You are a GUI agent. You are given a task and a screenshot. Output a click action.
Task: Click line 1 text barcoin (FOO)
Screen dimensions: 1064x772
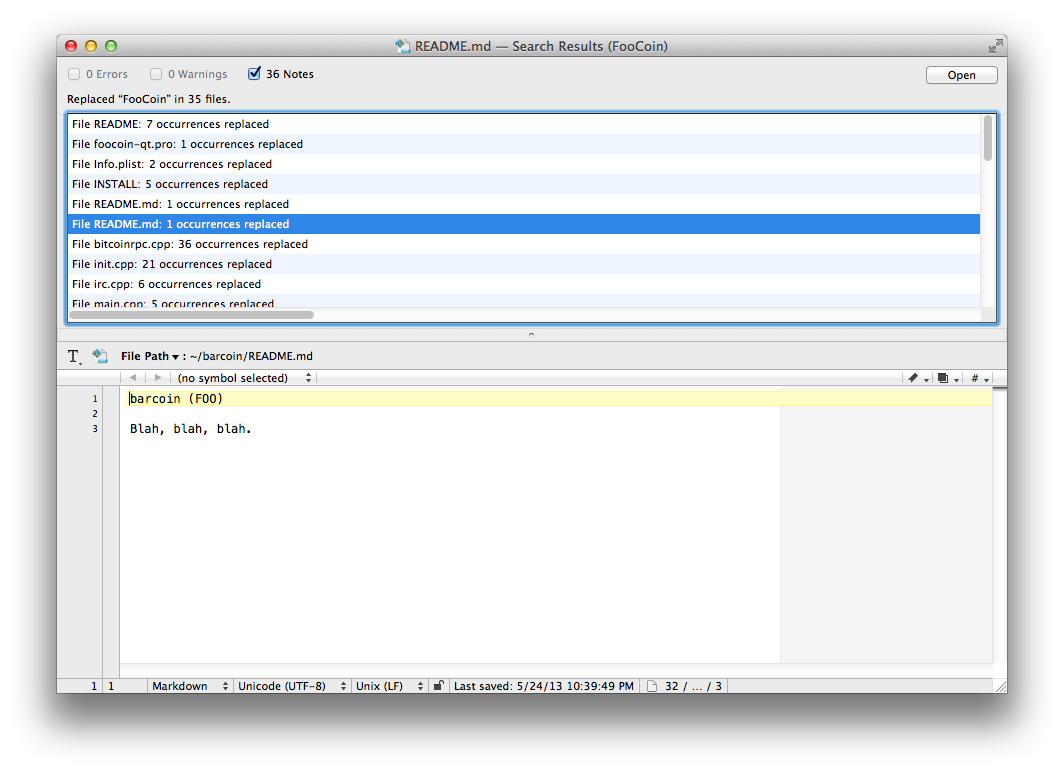click(x=176, y=398)
